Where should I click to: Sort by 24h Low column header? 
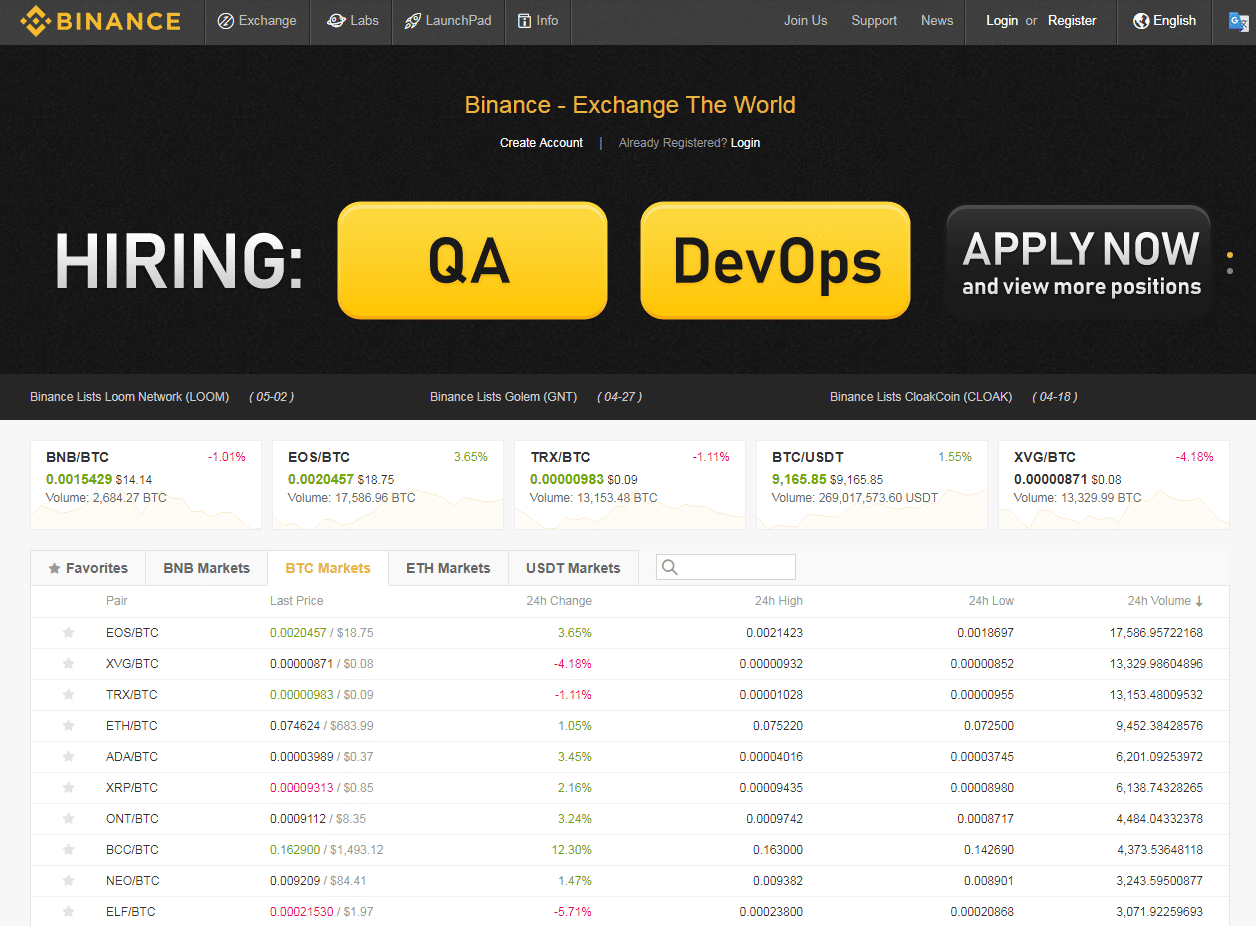click(x=991, y=601)
